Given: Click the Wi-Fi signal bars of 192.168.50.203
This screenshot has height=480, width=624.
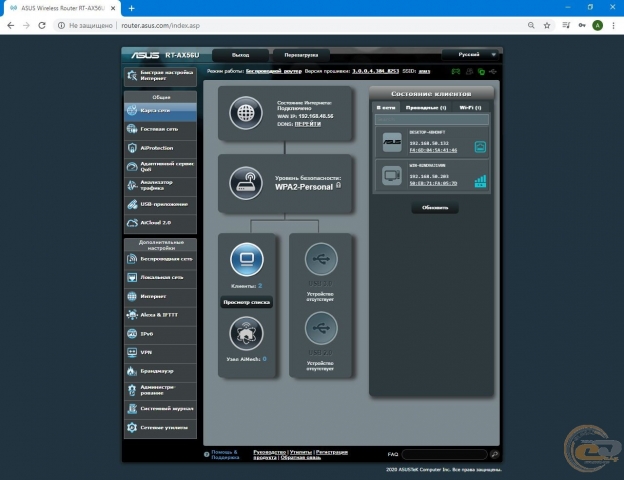Looking at the screenshot, I should click(480, 181).
